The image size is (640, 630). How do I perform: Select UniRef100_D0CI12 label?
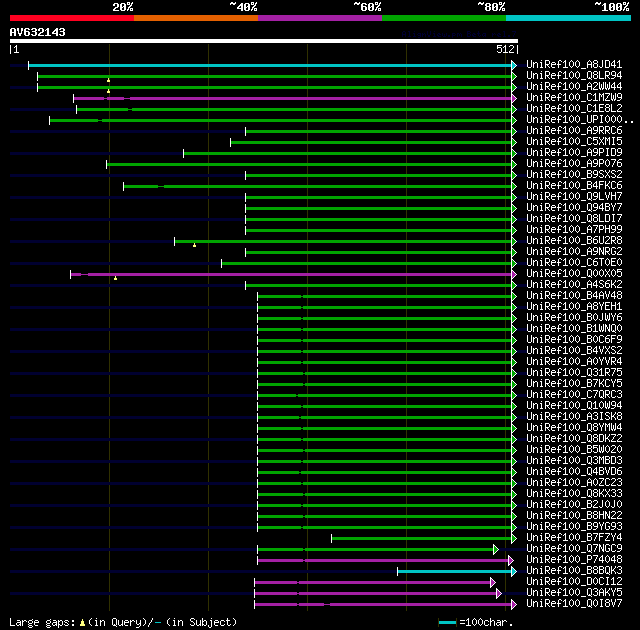574,582
